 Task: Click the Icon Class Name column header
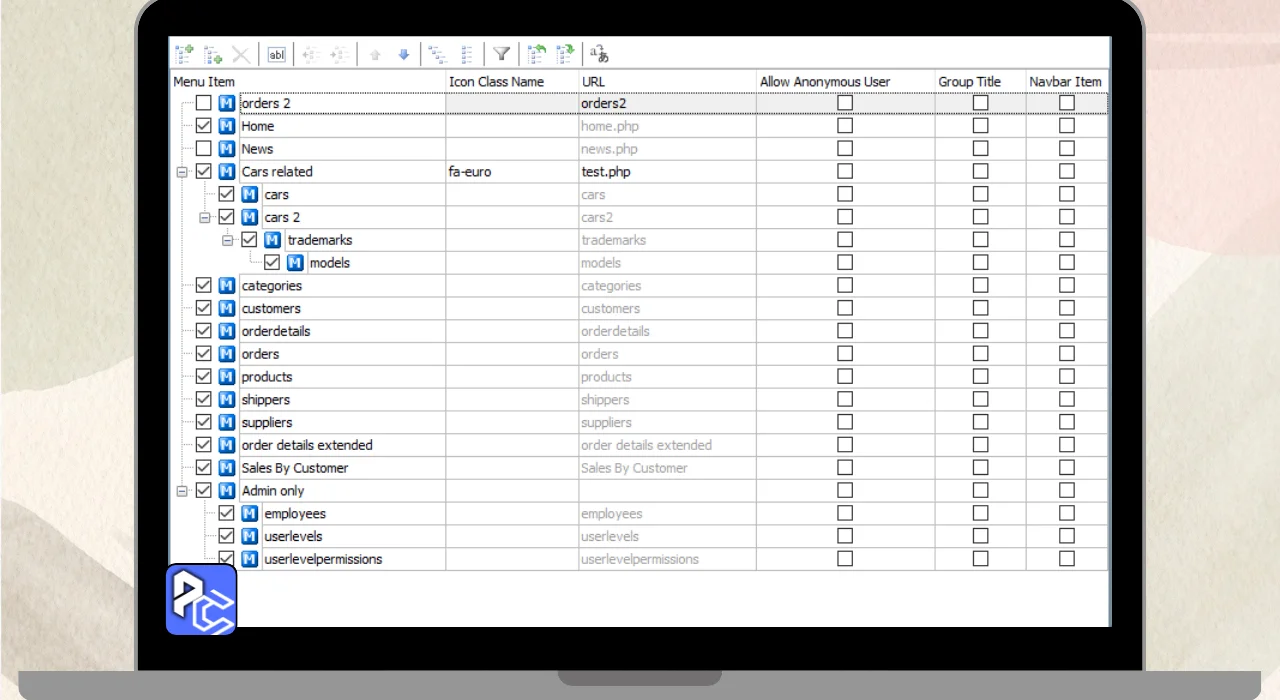497,82
